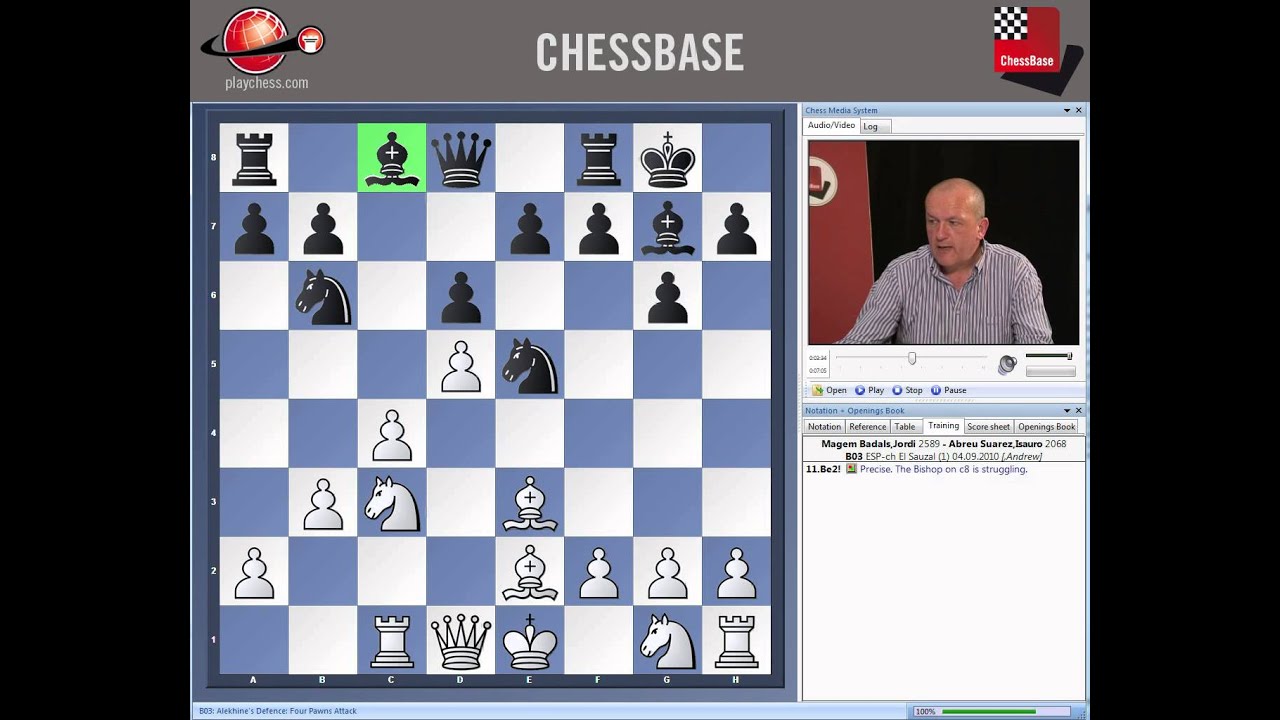Viewport: 1280px width, 720px height.
Task: Click the black knight on b6
Action: coord(323,296)
